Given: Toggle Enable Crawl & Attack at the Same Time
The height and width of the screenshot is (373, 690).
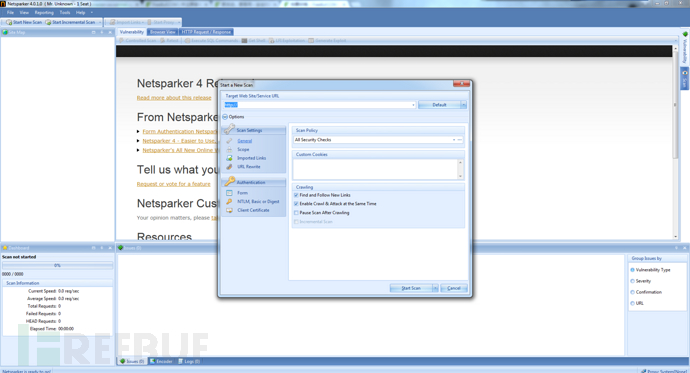Looking at the screenshot, I should pyautogui.click(x=296, y=204).
